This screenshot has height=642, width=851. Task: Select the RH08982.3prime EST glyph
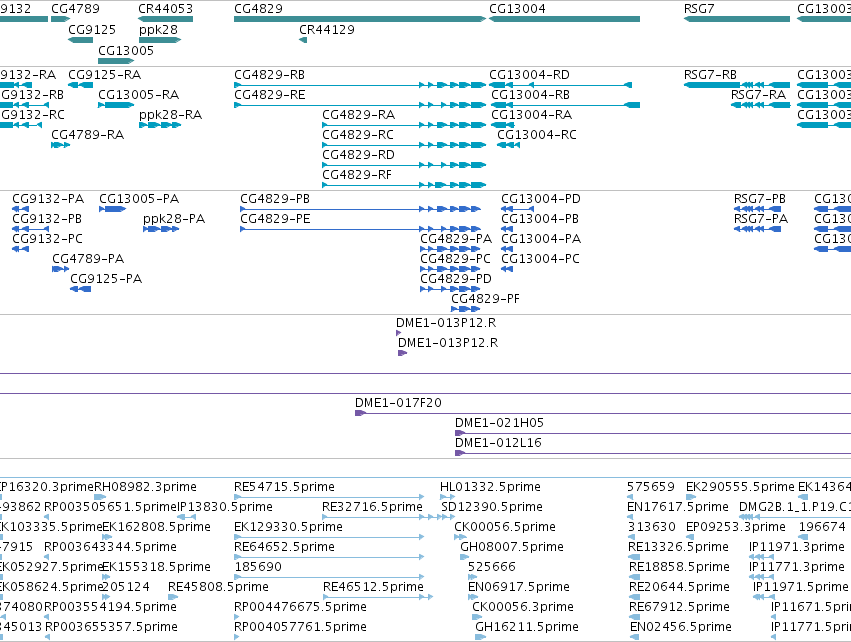pyautogui.click(x=100, y=497)
